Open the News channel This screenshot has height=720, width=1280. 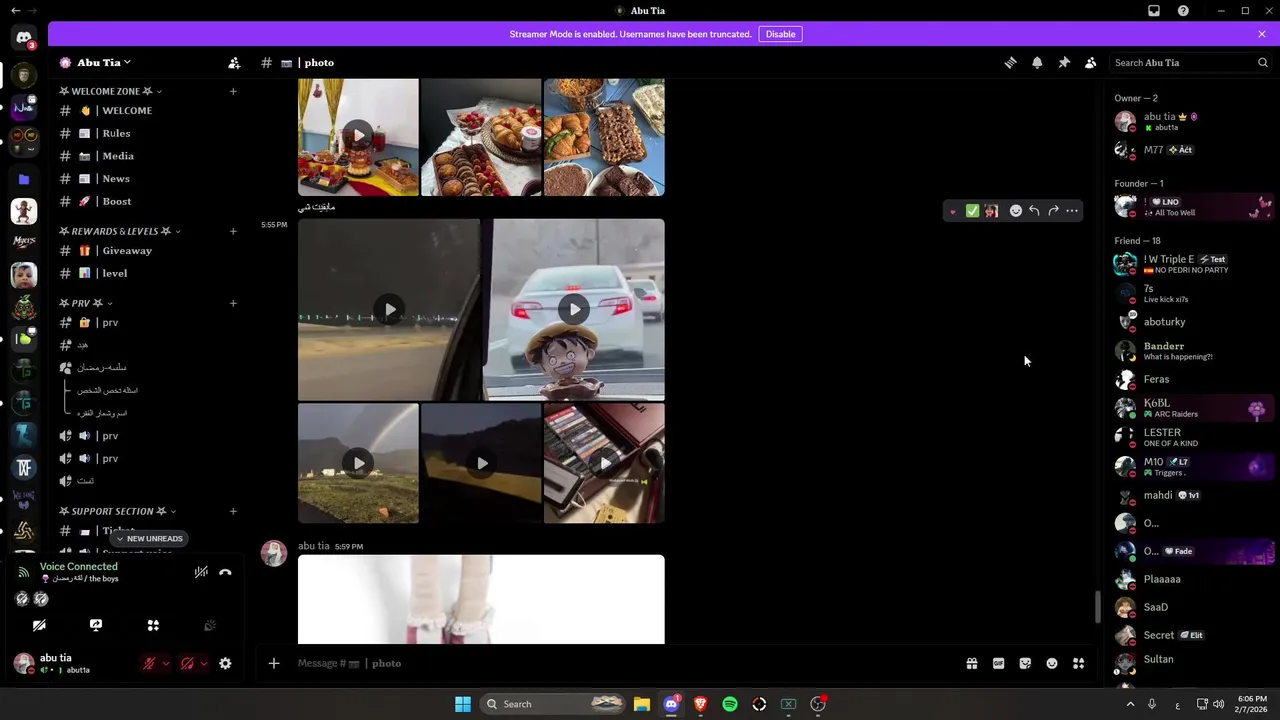148,179
